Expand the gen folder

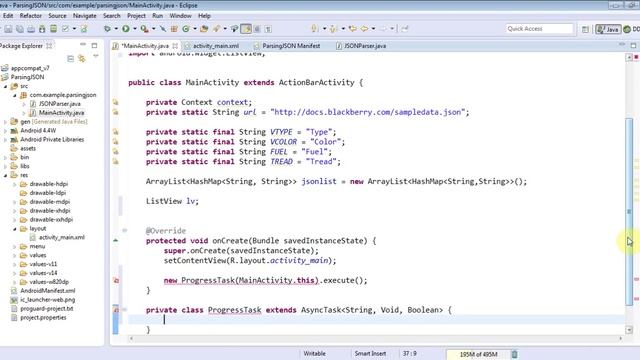(x=6, y=122)
